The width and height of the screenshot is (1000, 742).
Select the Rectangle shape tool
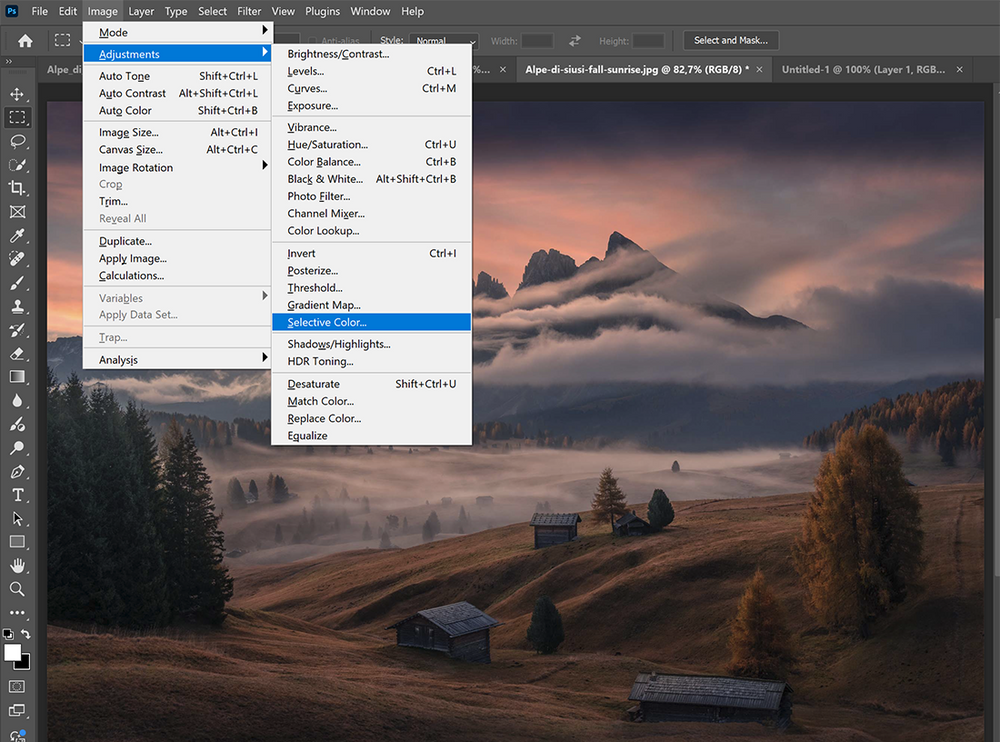[17, 542]
